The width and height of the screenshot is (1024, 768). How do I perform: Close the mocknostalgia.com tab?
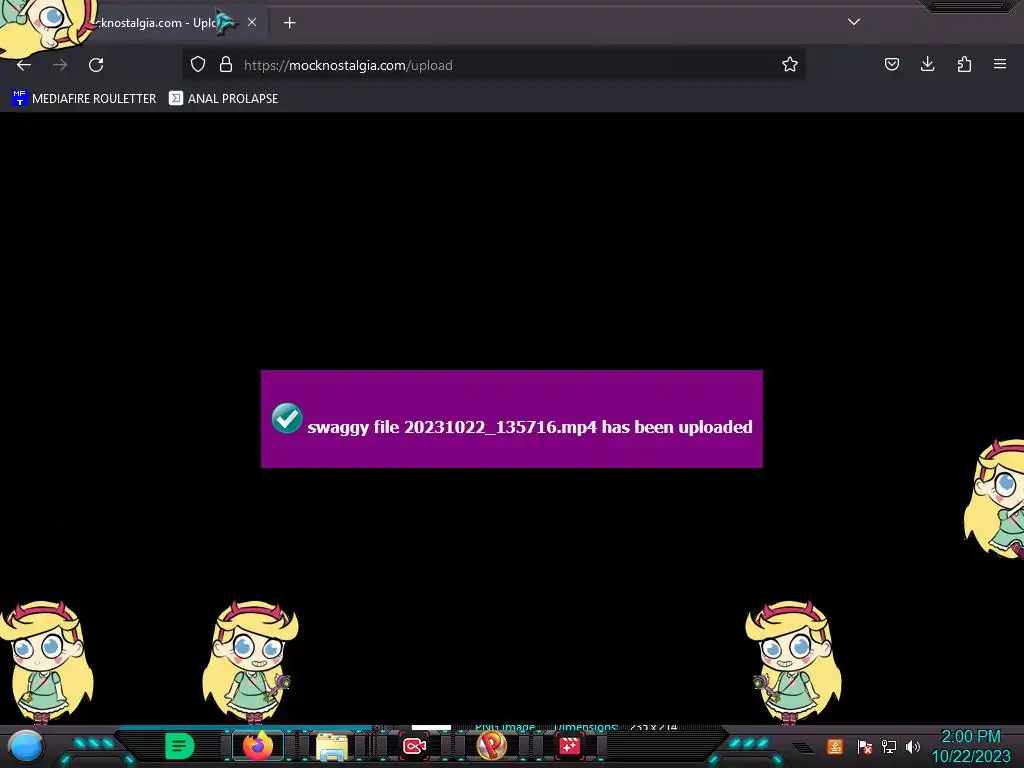pos(252,22)
